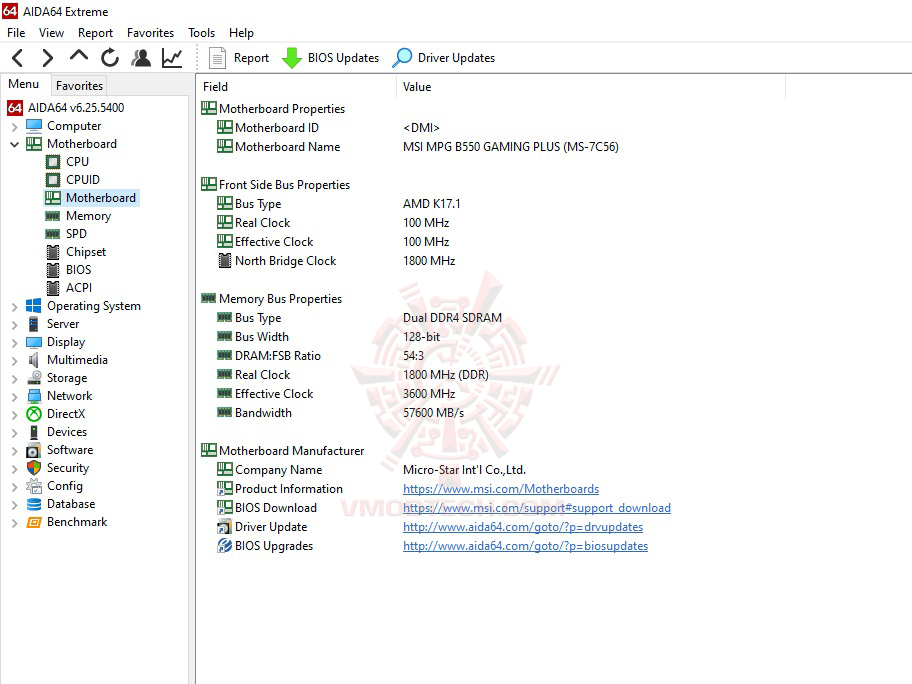This screenshot has width=912, height=684.
Task: Expand the Operating System tree node
Action: pos(15,307)
